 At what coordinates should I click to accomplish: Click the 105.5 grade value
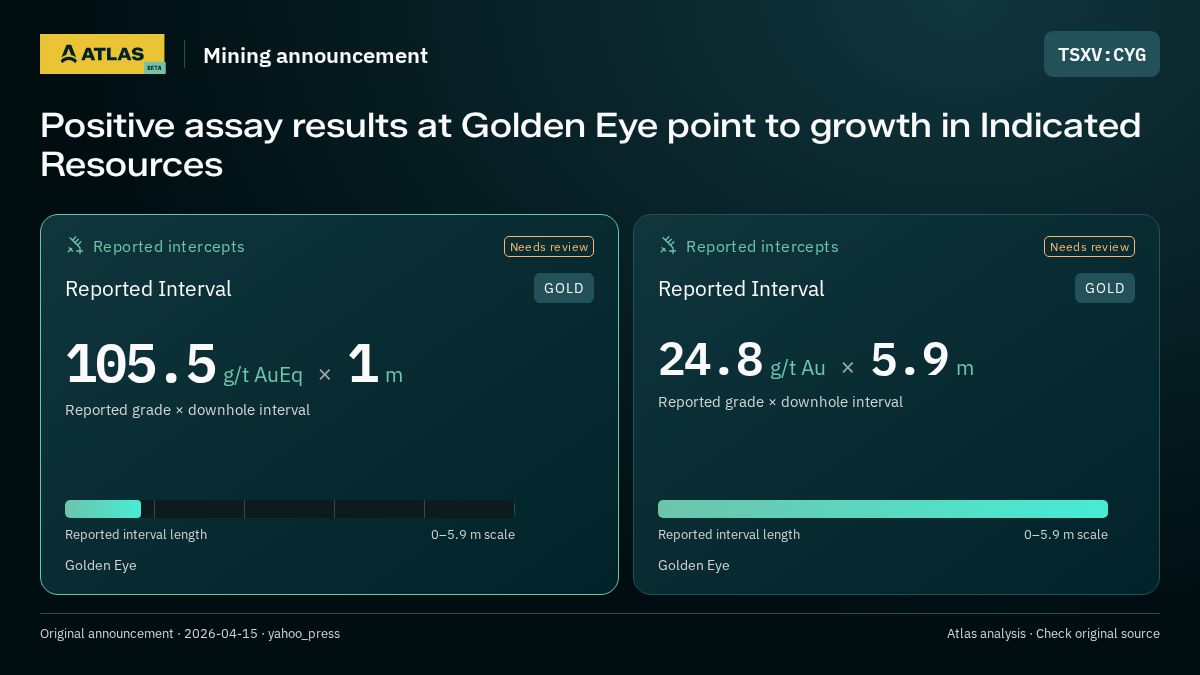tap(141, 364)
